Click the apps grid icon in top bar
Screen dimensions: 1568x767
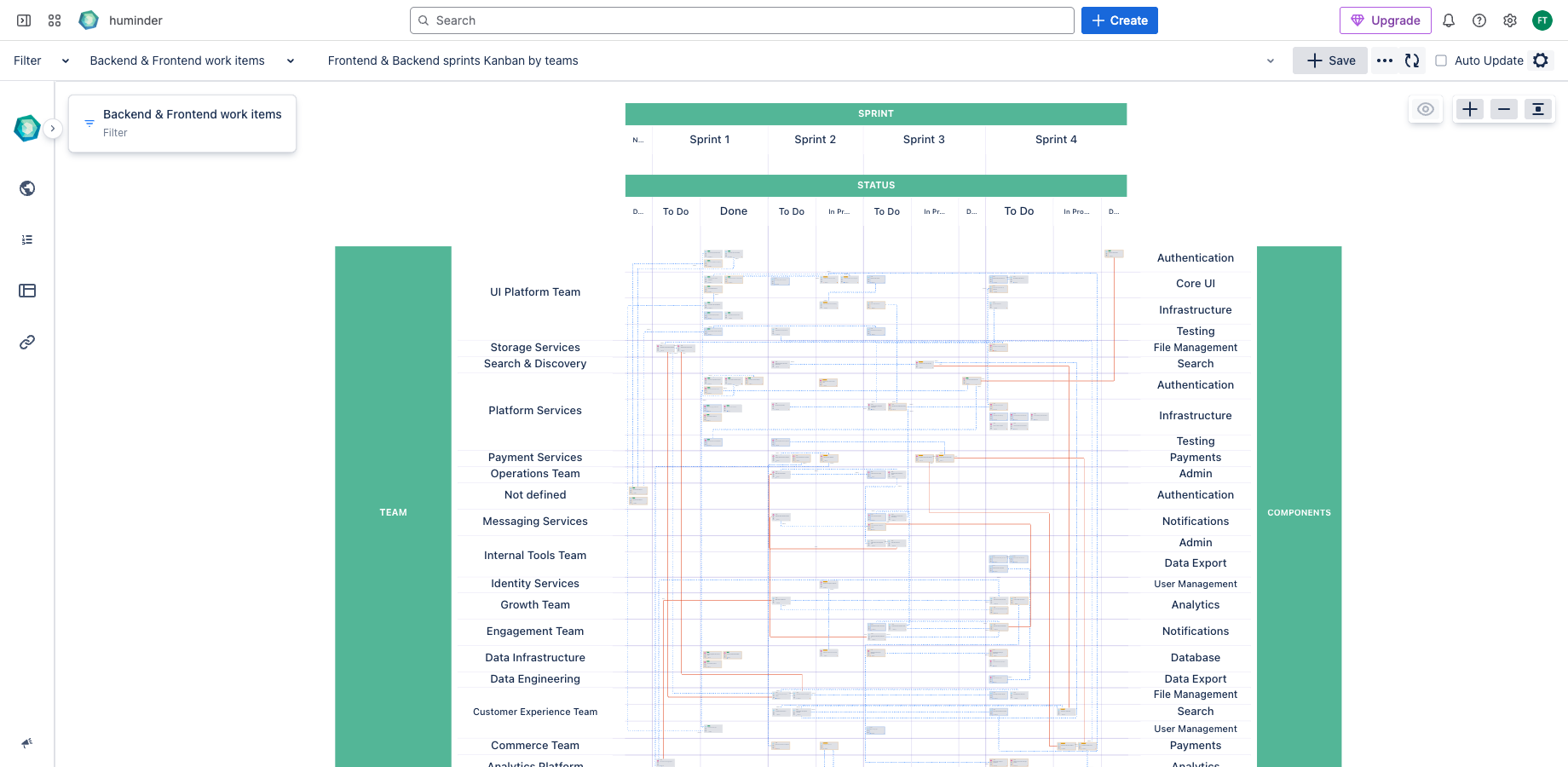(x=54, y=20)
